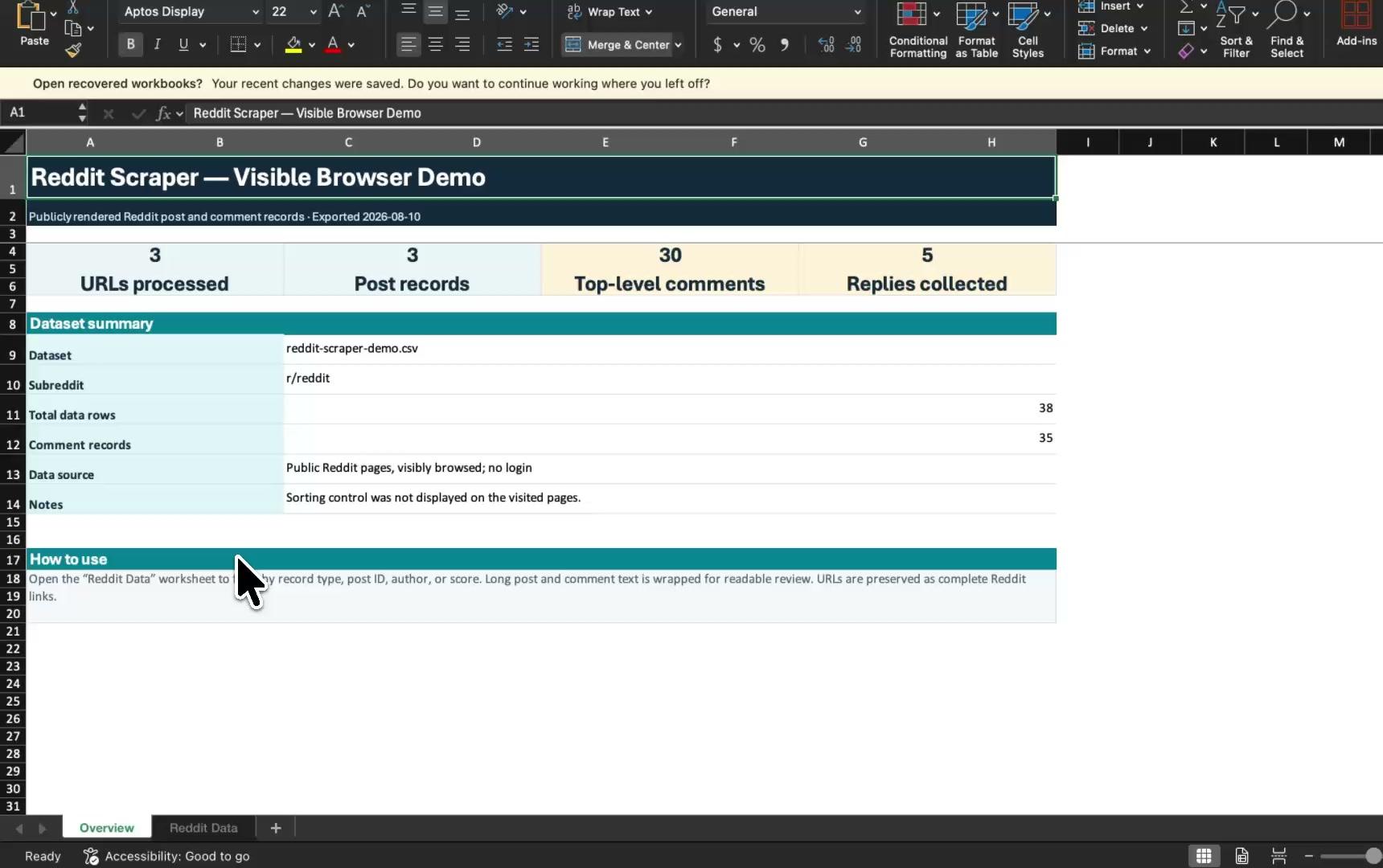Screen dimensions: 1383x868
Task: Select the Format Painter brush
Action: [x=73, y=51]
